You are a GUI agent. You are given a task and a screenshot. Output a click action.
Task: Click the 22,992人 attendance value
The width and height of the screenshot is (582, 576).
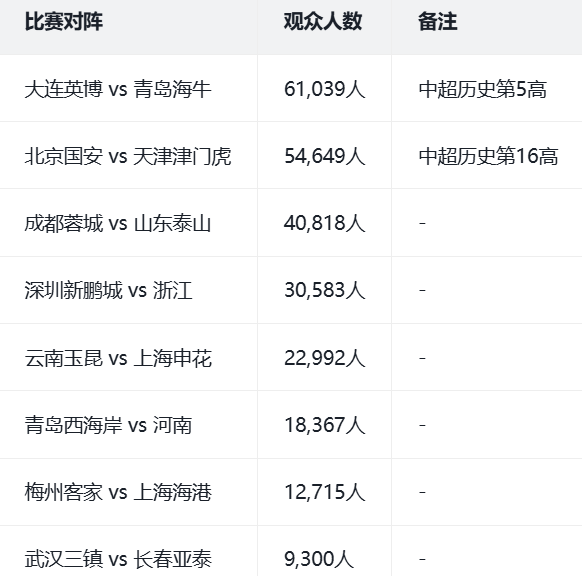[x=324, y=358]
